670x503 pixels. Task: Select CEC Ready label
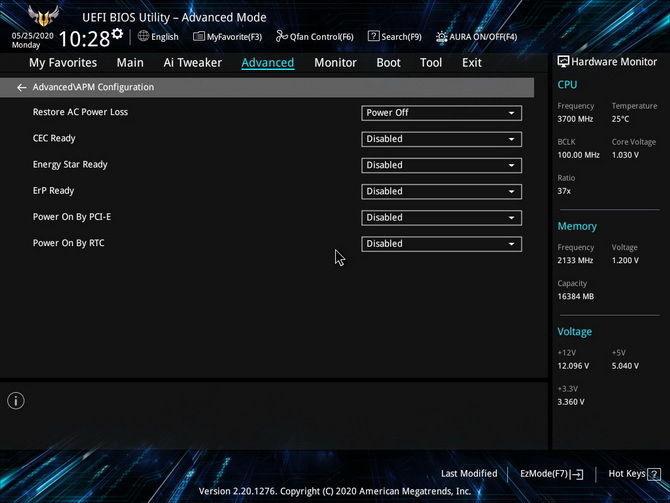point(54,138)
